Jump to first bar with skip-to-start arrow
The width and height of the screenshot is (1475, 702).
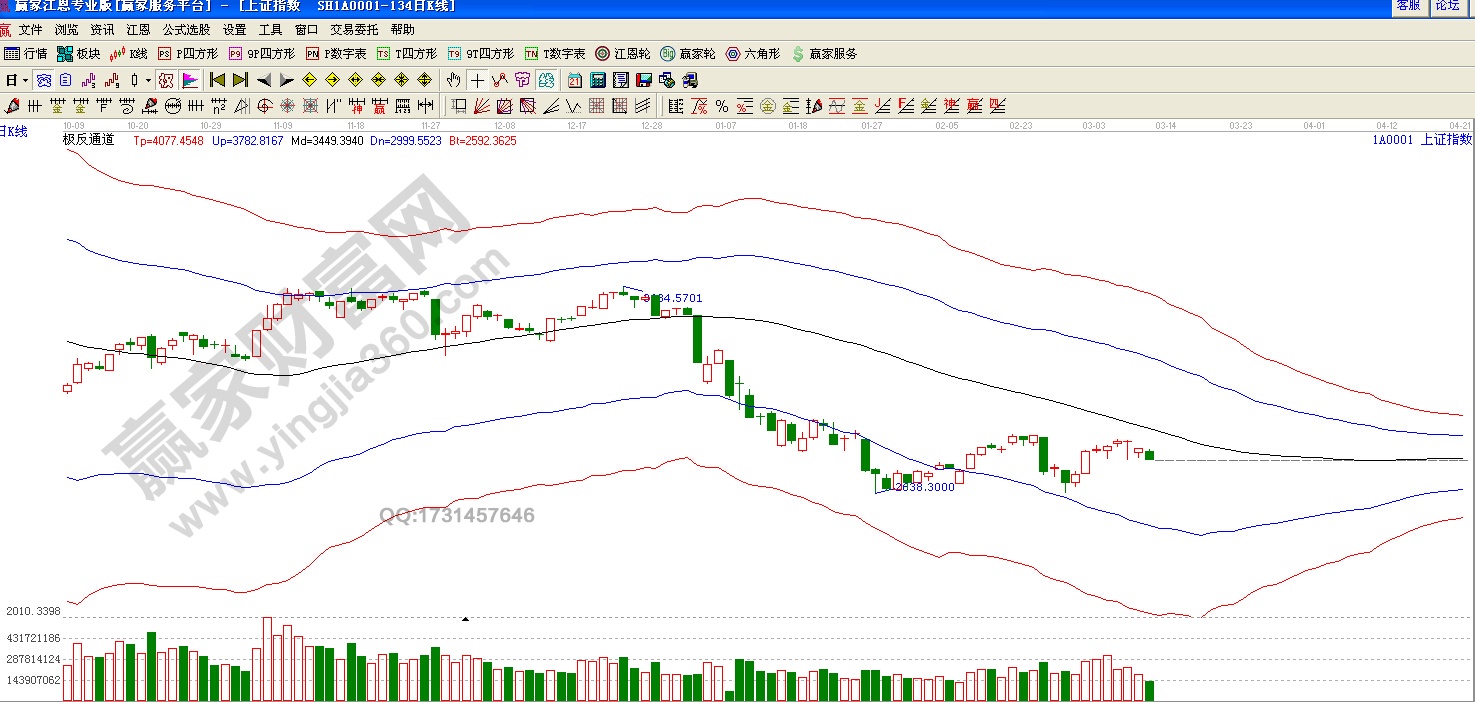pyautogui.click(x=217, y=80)
